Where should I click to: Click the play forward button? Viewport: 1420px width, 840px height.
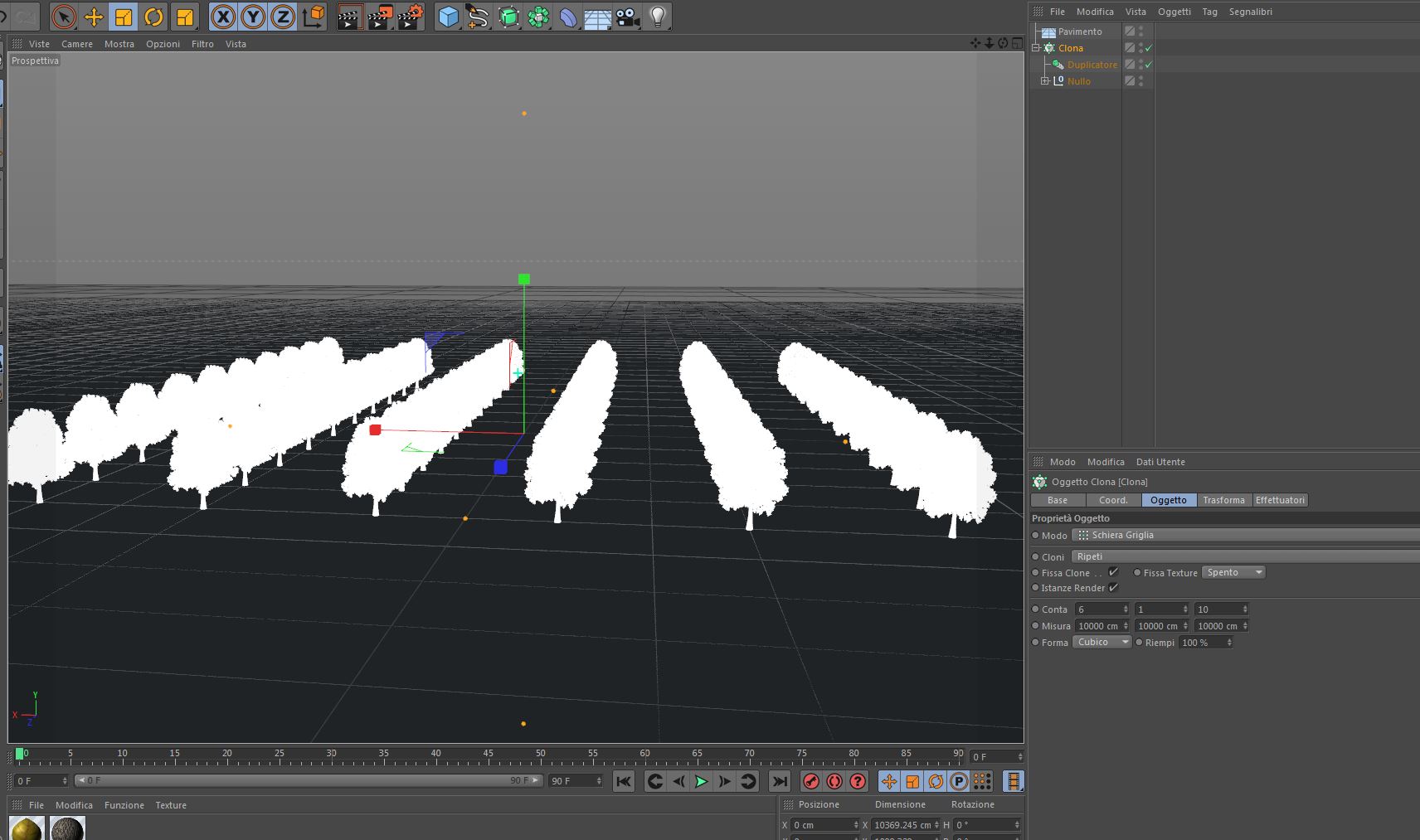[x=701, y=781]
